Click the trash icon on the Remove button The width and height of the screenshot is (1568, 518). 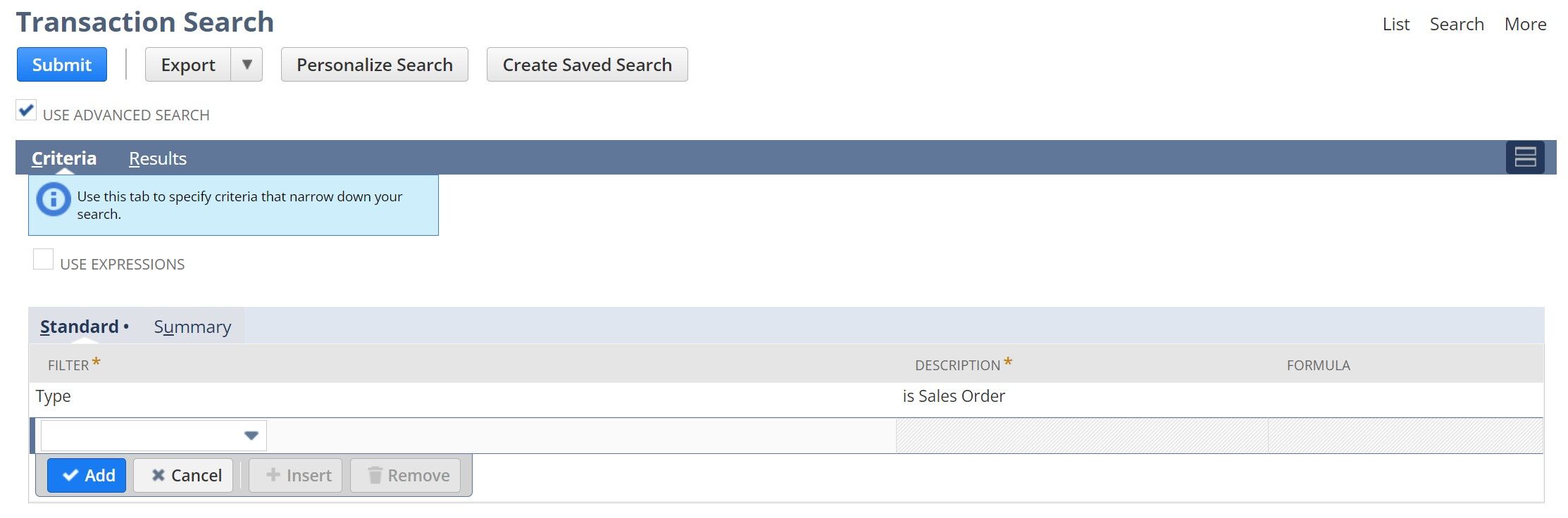click(x=375, y=474)
